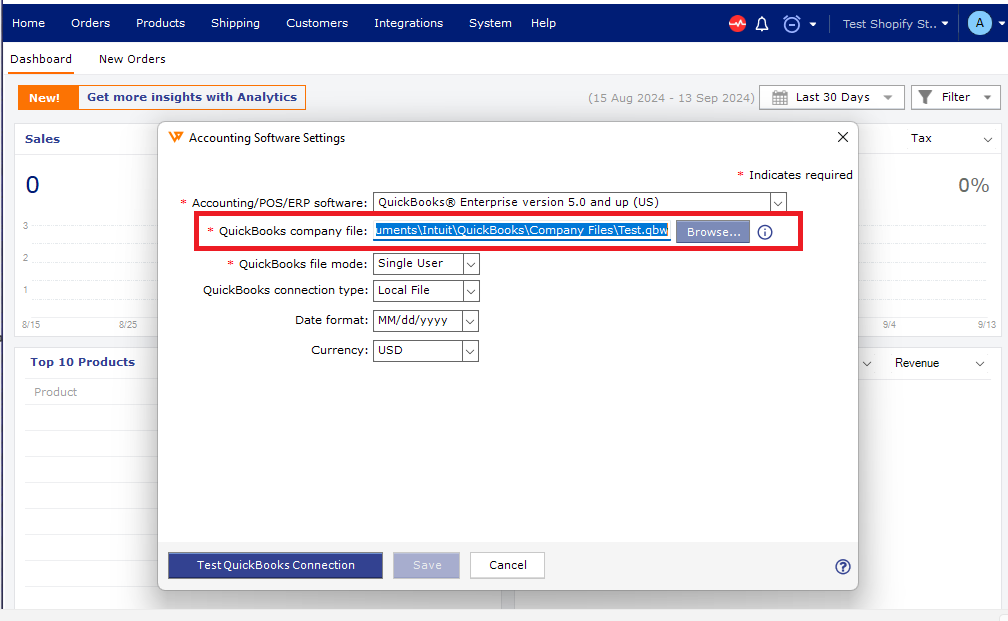Click the Top 10 Products heading
This screenshot has width=1008, height=621.
coord(82,362)
